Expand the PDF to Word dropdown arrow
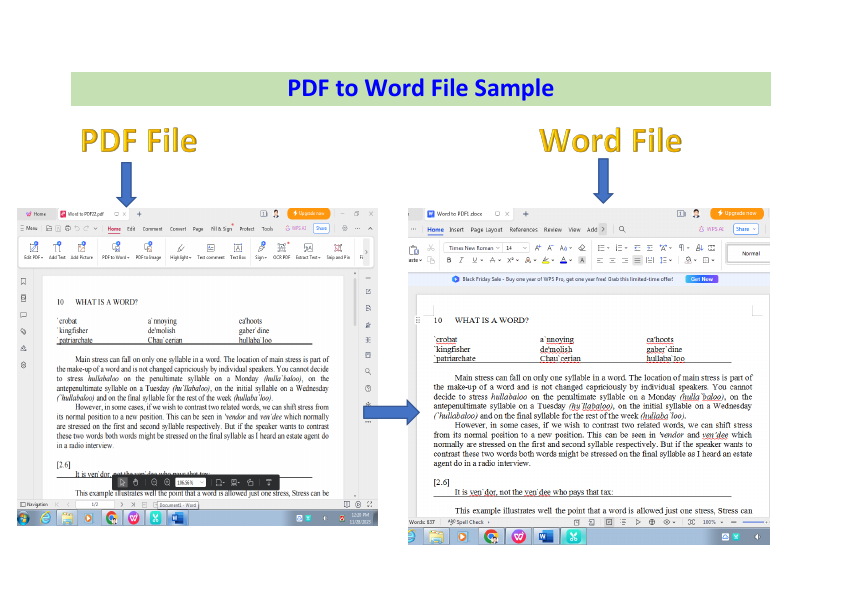Screen dimensions: 842x595 [127, 250]
